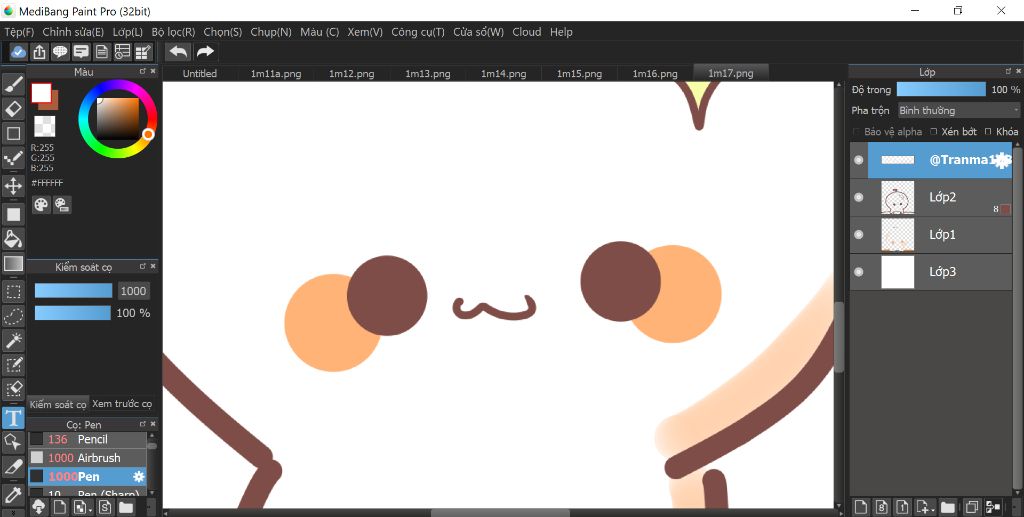Switch to the Untitled tab
This screenshot has height=517, width=1024.
point(200,74)
